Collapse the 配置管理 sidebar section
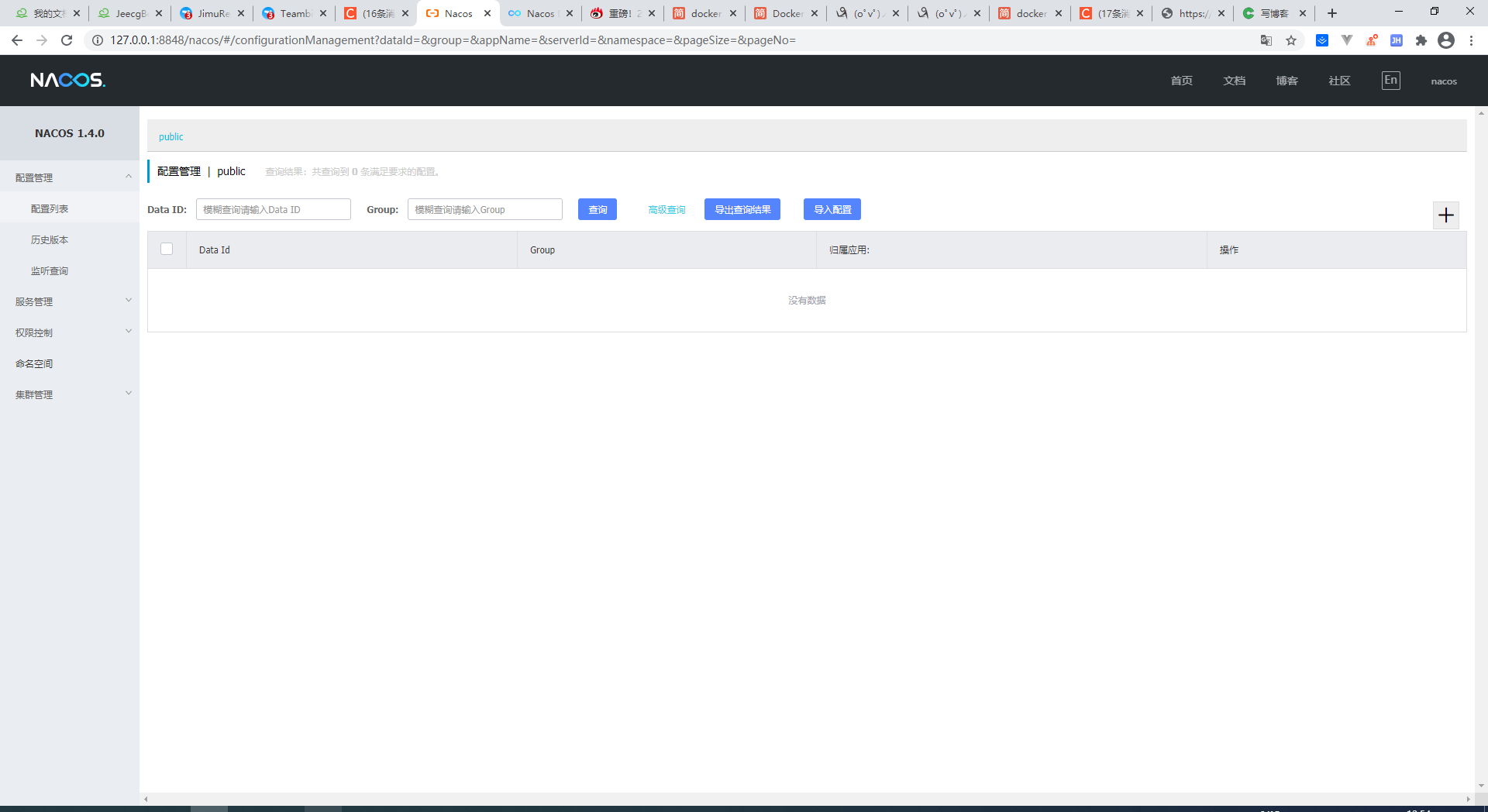This screenshot has width=1488, height=812. point(70,177)
